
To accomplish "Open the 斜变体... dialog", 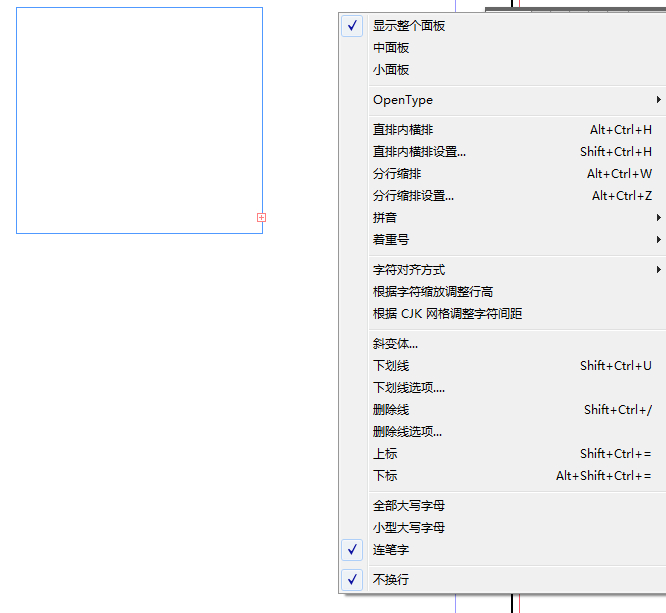I will point(503,344).
